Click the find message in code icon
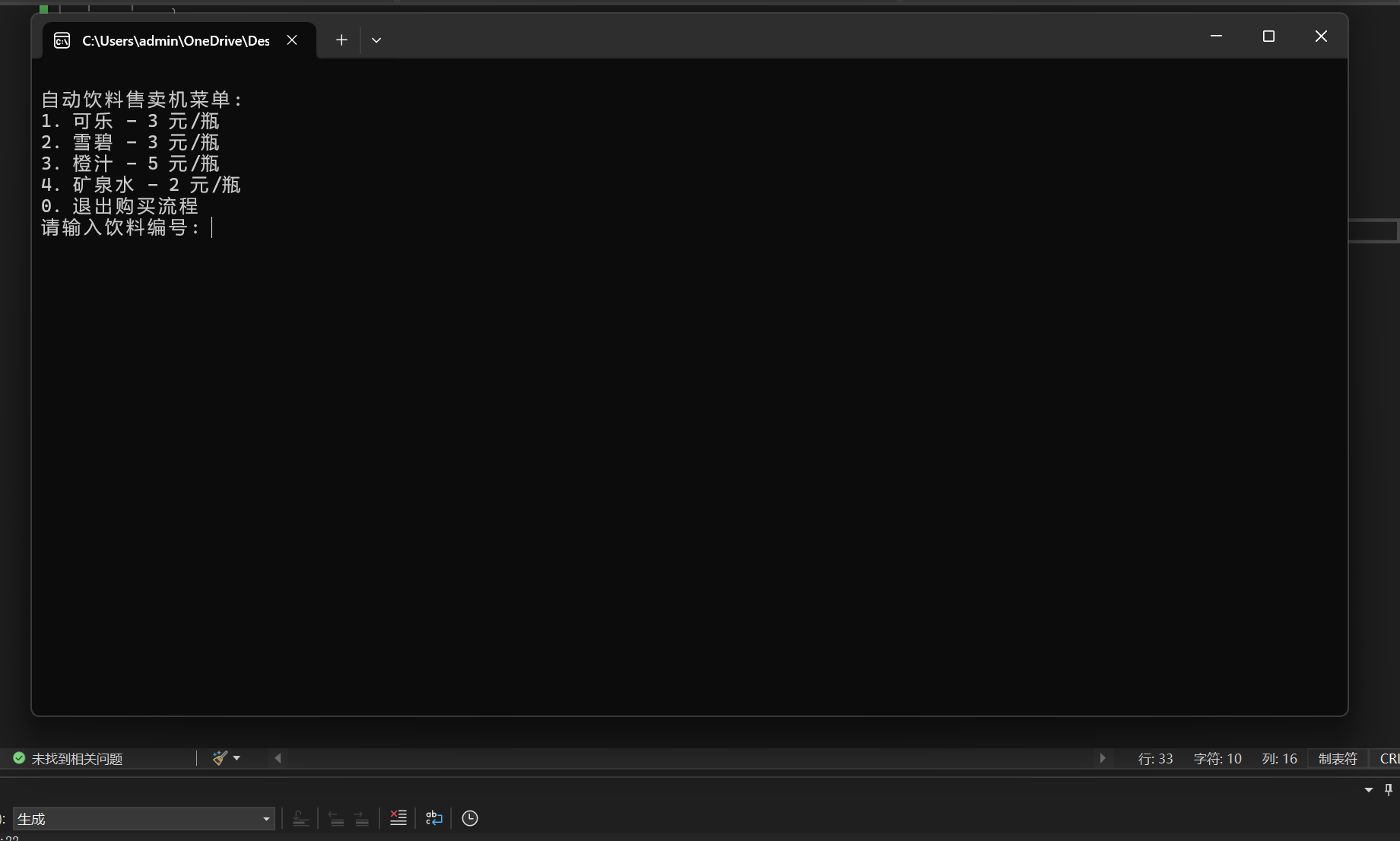1400x841 pixels. pos(300,819)
